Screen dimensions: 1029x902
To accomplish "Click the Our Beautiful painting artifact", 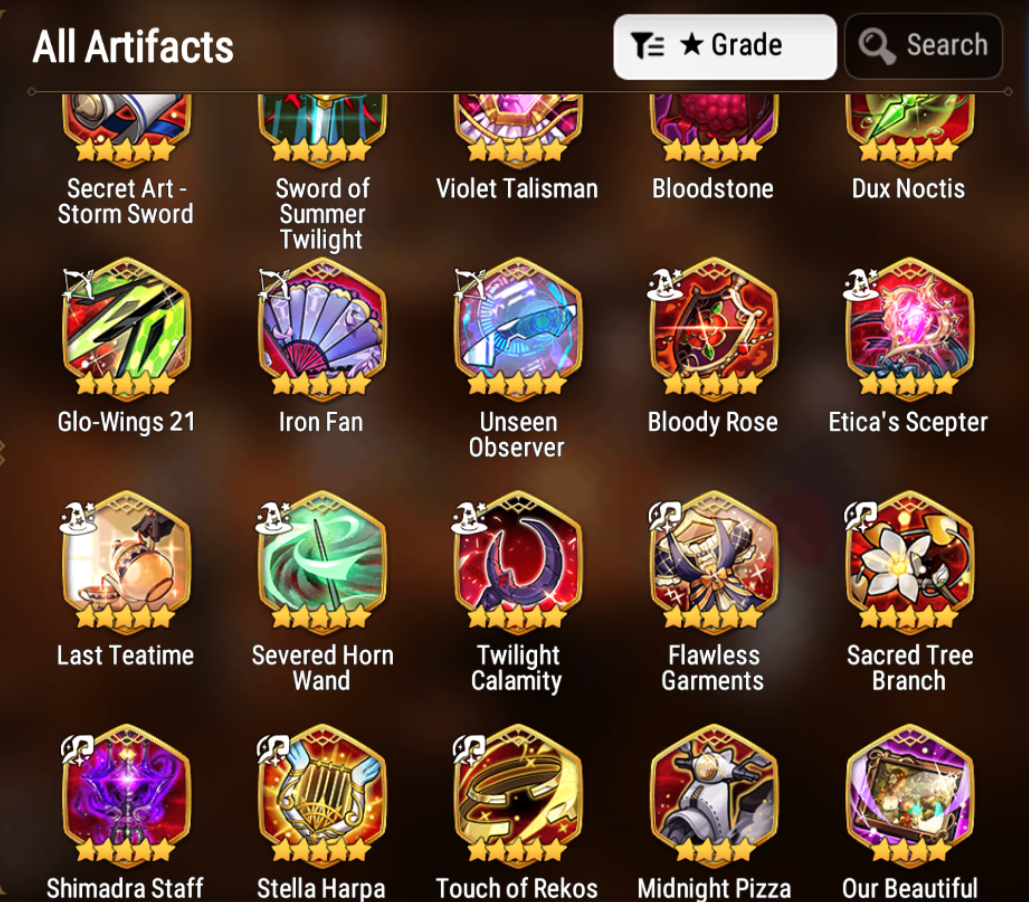I will 910,795.
